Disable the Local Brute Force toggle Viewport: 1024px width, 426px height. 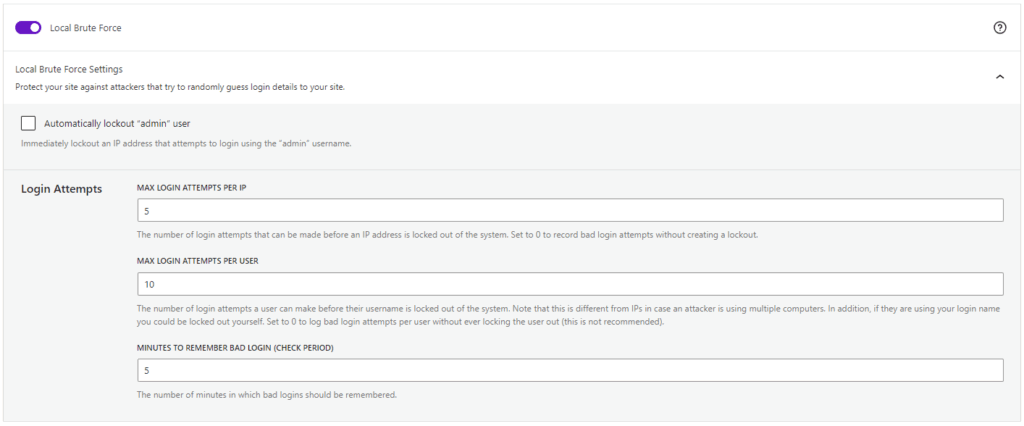(x=28, y=28)
